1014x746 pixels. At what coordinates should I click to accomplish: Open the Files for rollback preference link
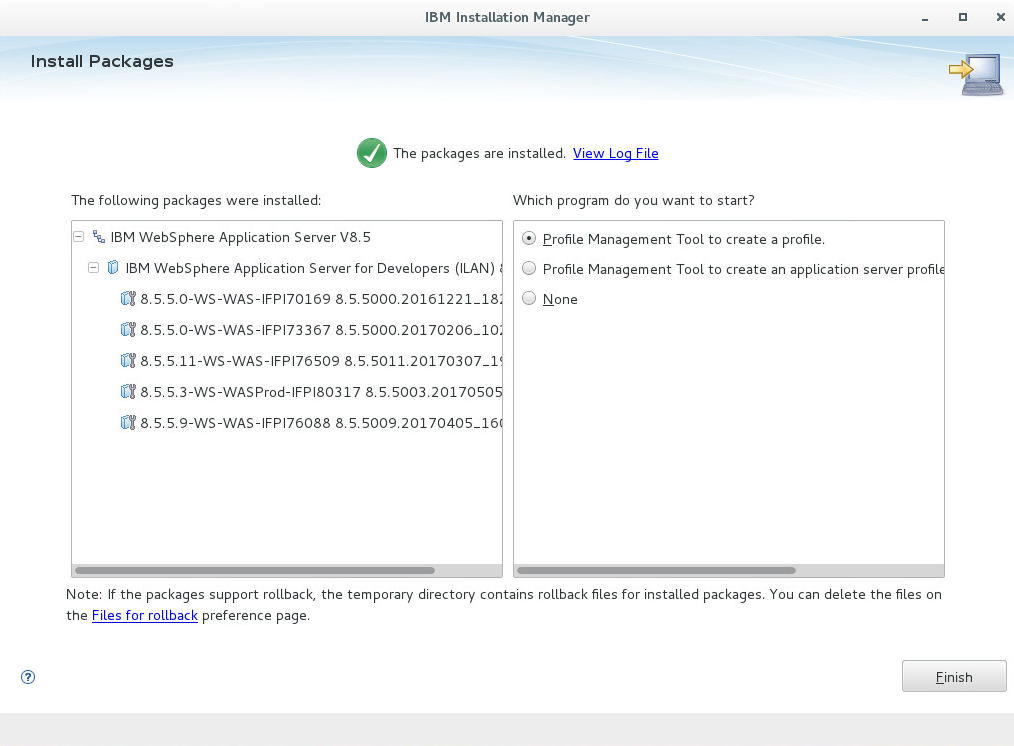coord(145,615)
